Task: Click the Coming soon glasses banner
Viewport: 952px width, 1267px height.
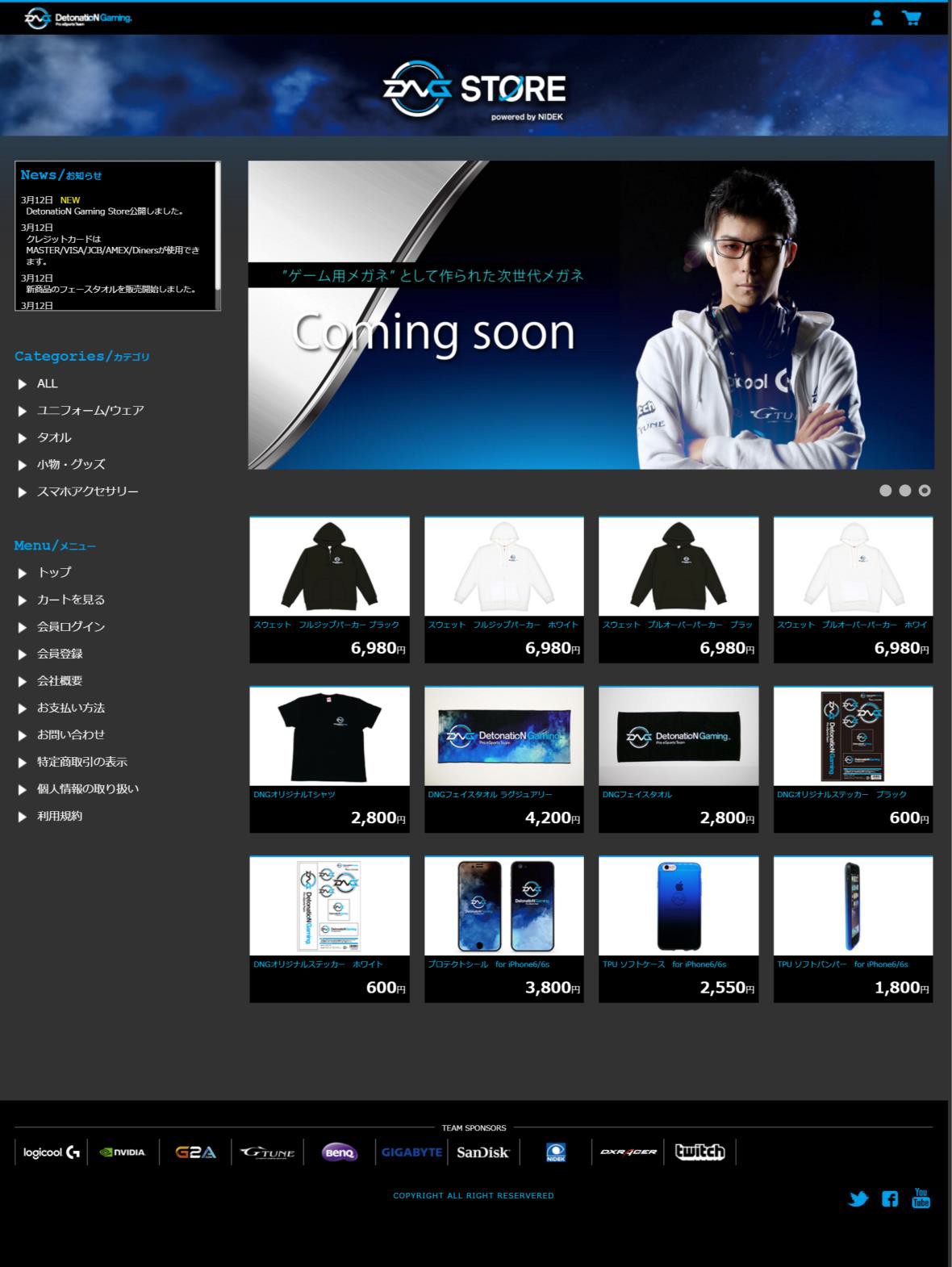Action: point(591,315)
